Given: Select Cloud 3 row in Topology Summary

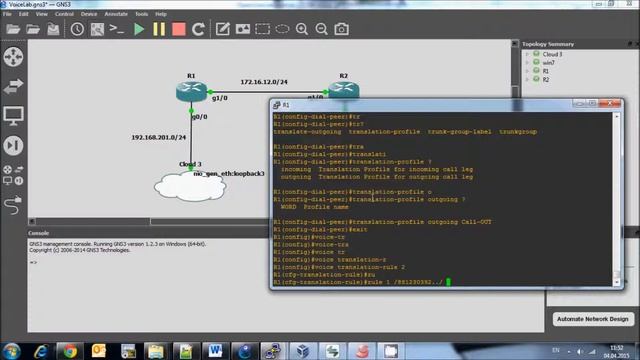Looking at the screenshot, I should click(552, 54).
